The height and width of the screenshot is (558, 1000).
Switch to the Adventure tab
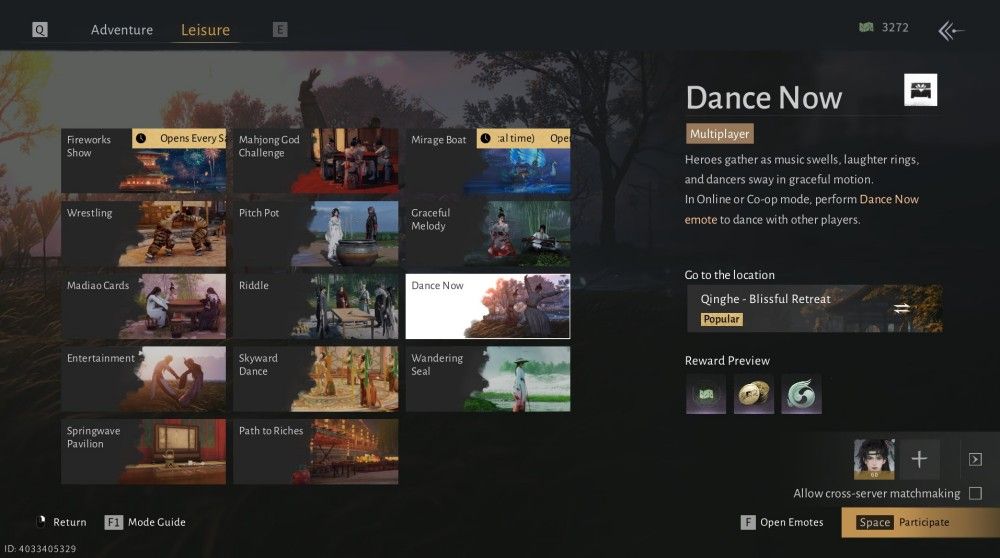(122, 30)
